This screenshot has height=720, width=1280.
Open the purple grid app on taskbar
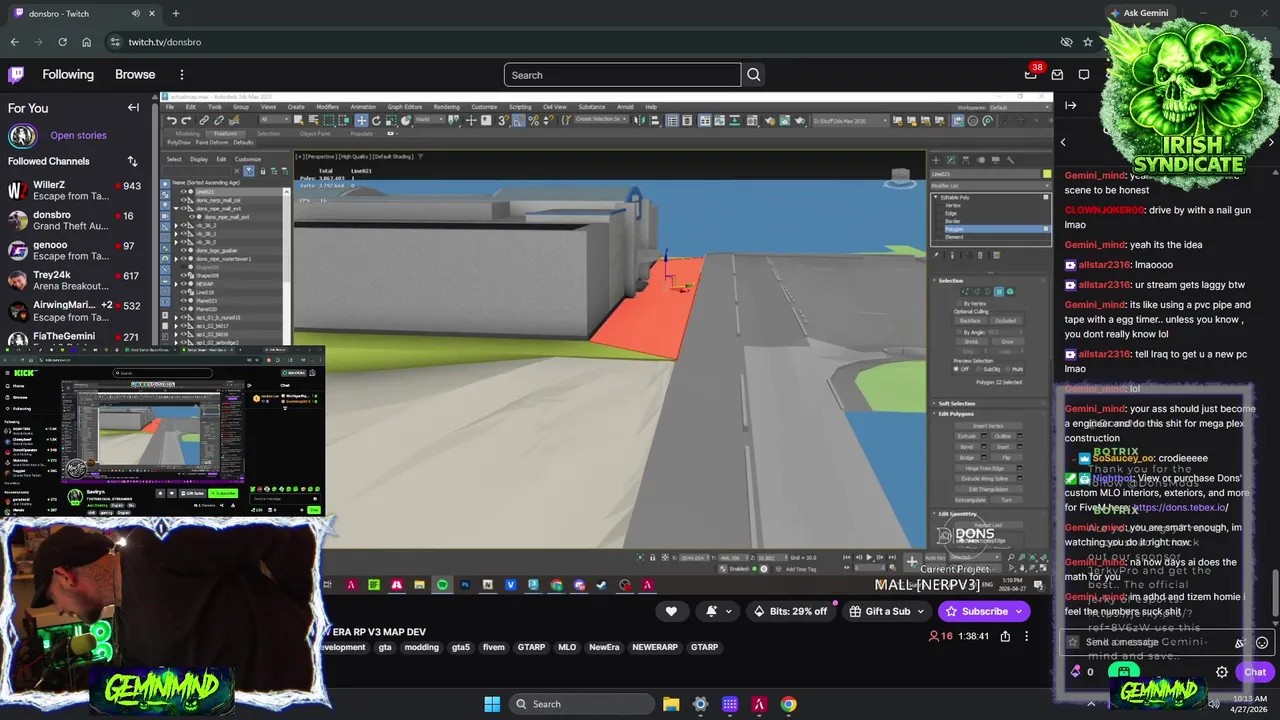730,704
